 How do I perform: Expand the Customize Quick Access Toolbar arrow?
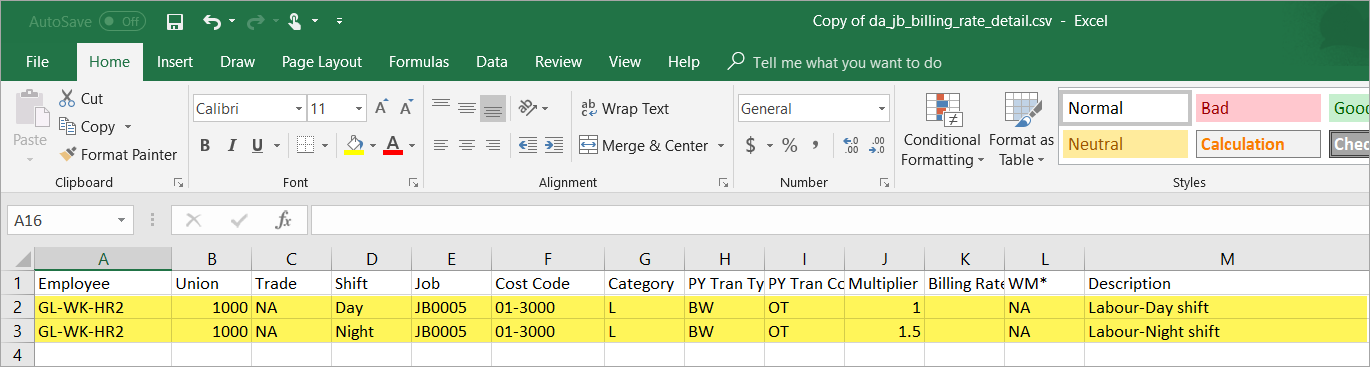(x=339, y=21)
